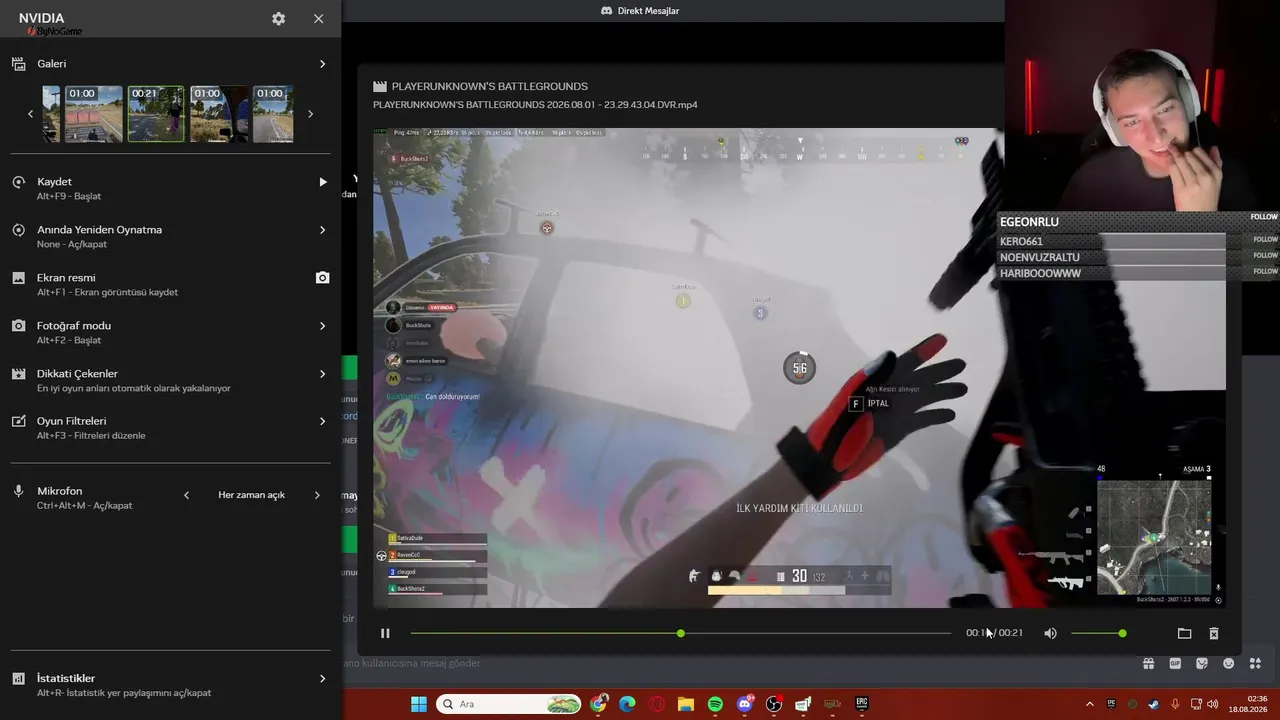This screenshot has height=720, width=1280.
Task: Expand the İstatistikler chevron
Action: click(x=322, y=679)
